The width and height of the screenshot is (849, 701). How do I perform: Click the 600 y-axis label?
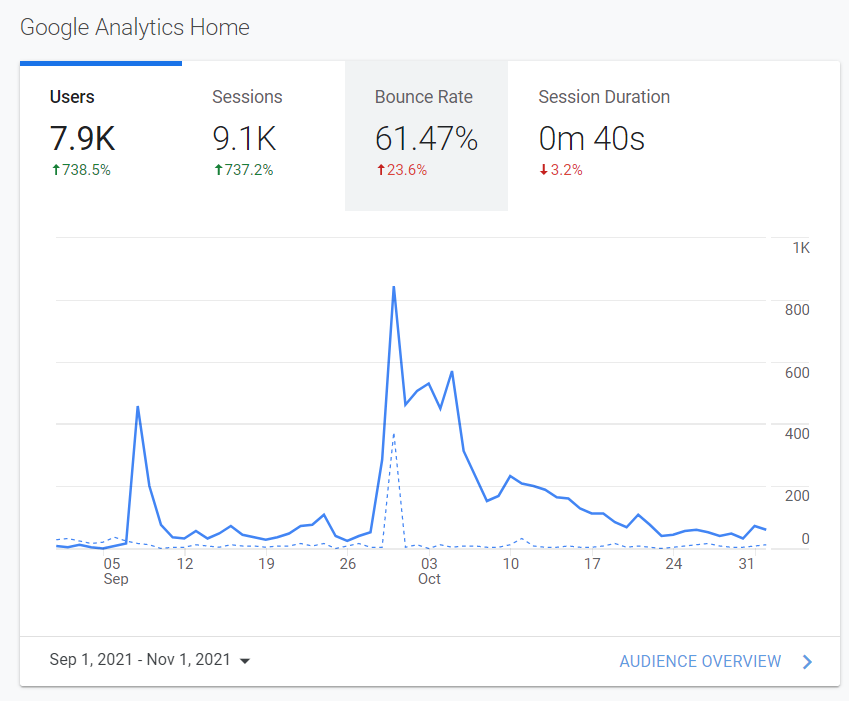[797, 372]
